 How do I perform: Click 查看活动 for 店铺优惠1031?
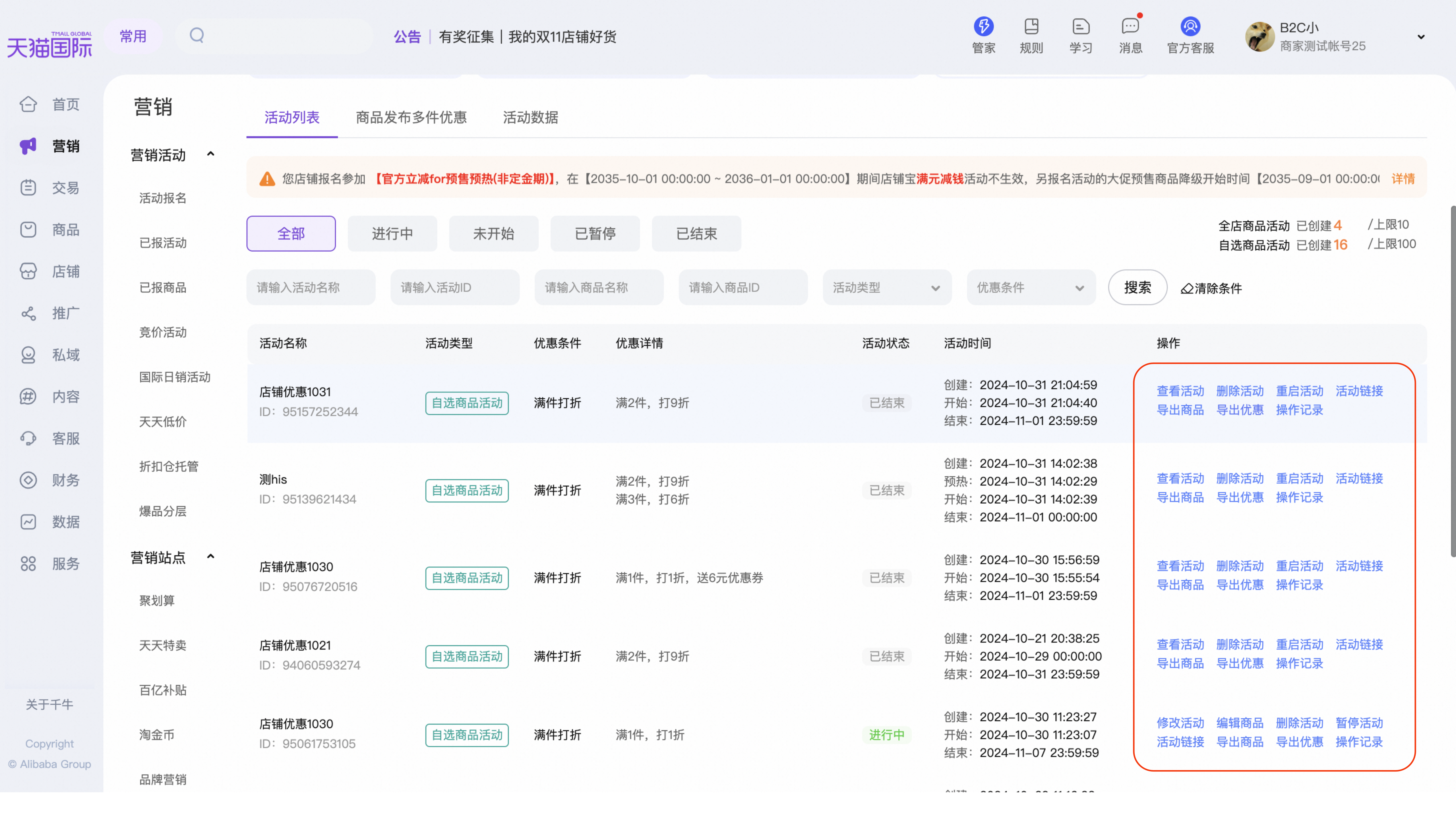click(x=1180, y=391)
